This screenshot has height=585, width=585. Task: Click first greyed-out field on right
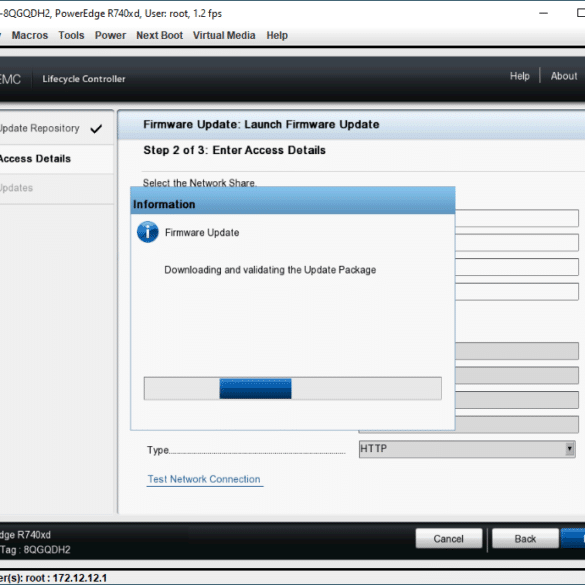point(517,351)
